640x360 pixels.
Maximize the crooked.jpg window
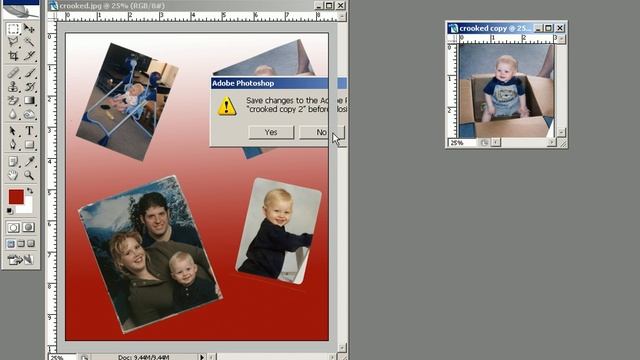(329, 6)
